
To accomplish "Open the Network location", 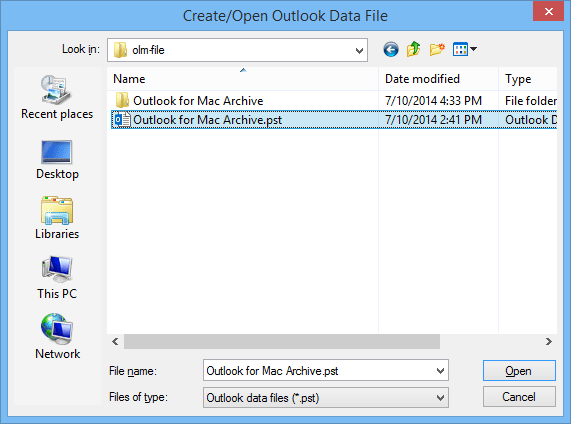I will point(57,337).
